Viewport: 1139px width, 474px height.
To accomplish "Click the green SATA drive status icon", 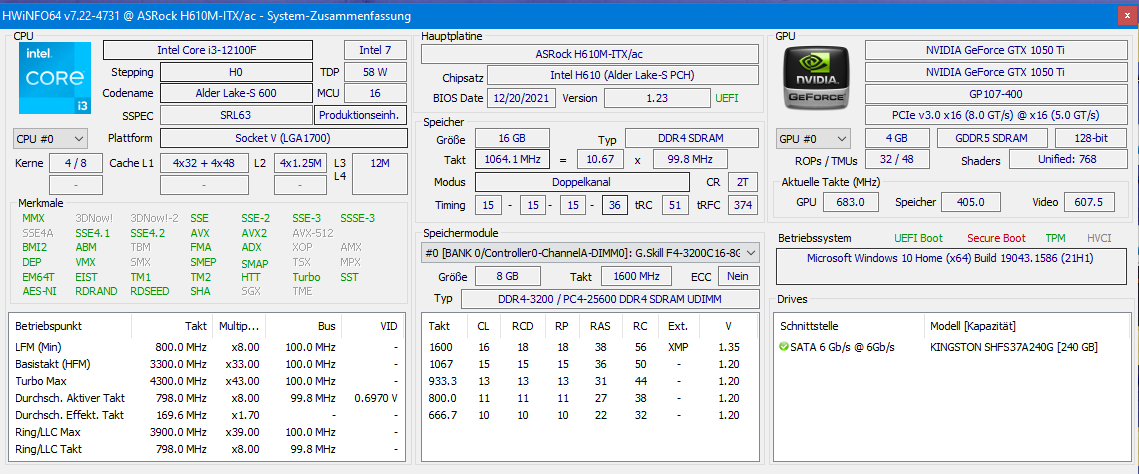I will [x=784, y=347].
